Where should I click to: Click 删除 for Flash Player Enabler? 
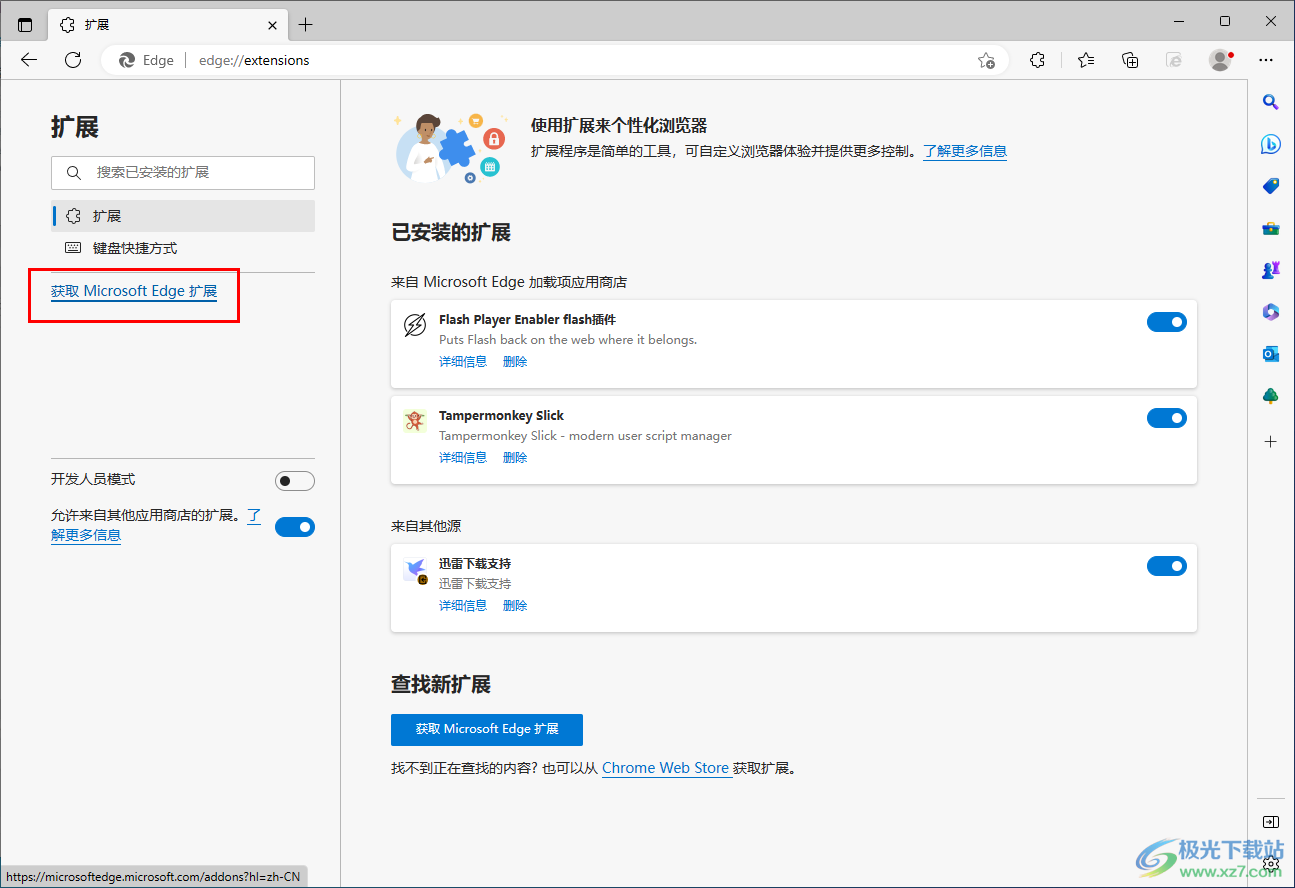515,362
